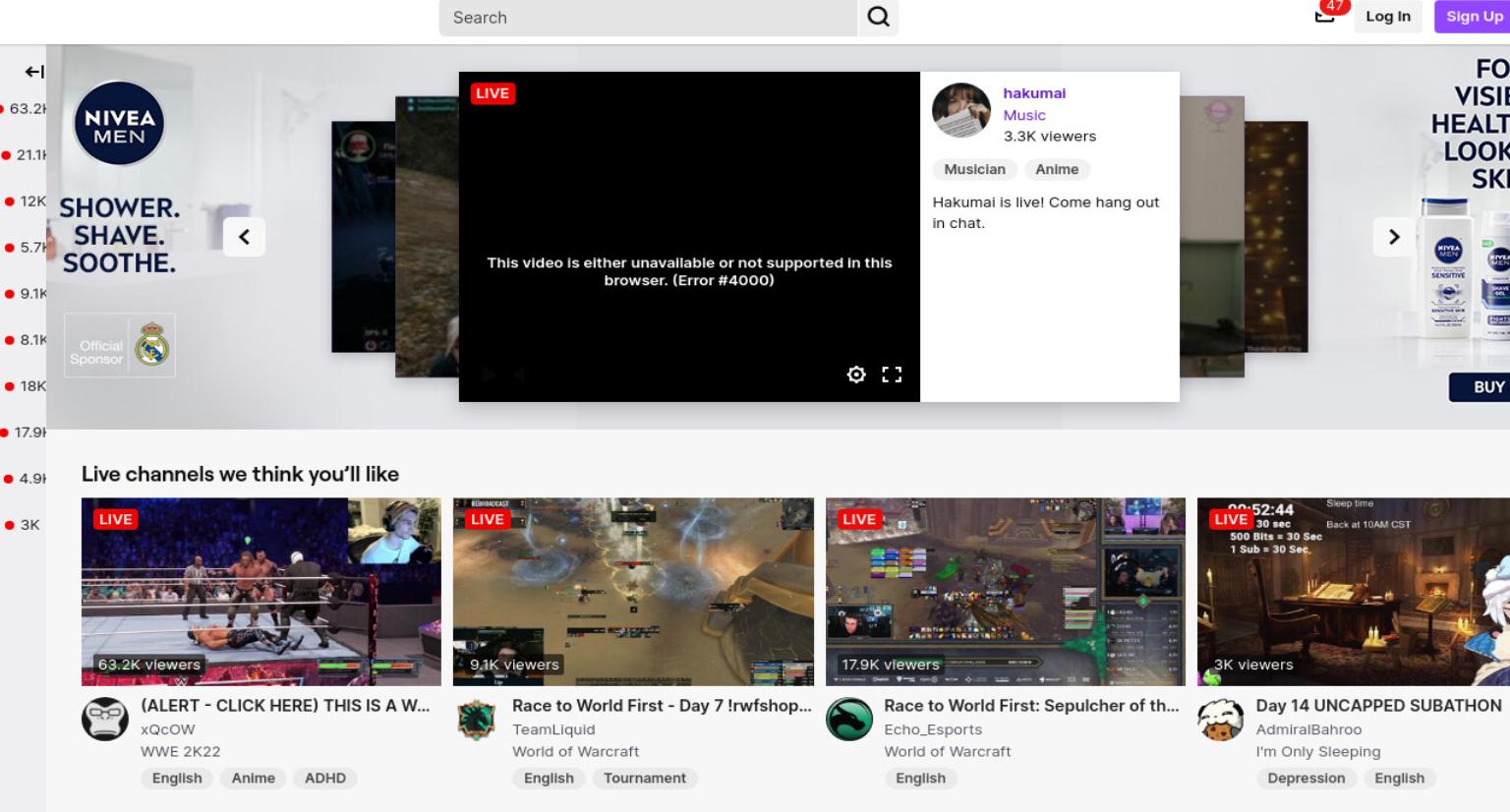The width and height of the screenshot is (1510, 812).
Task: Open TeamLiquid channel avatar
Action: (x=476, y=720)
